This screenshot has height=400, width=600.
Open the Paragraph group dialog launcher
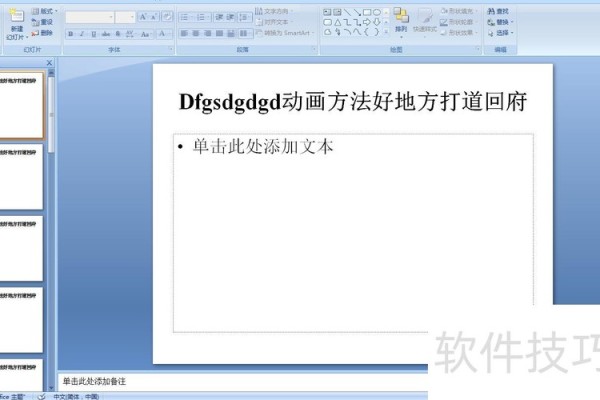point(314,49)
